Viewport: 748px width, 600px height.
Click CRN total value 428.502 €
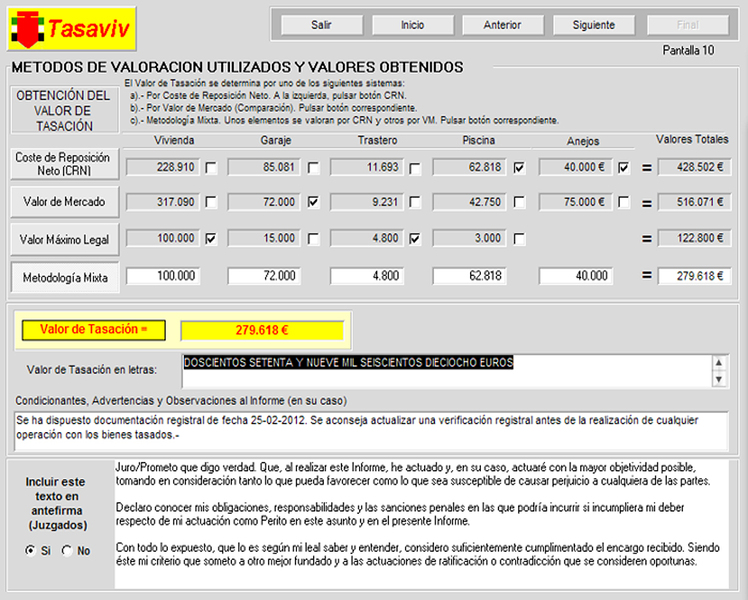(x=695, y=167)
